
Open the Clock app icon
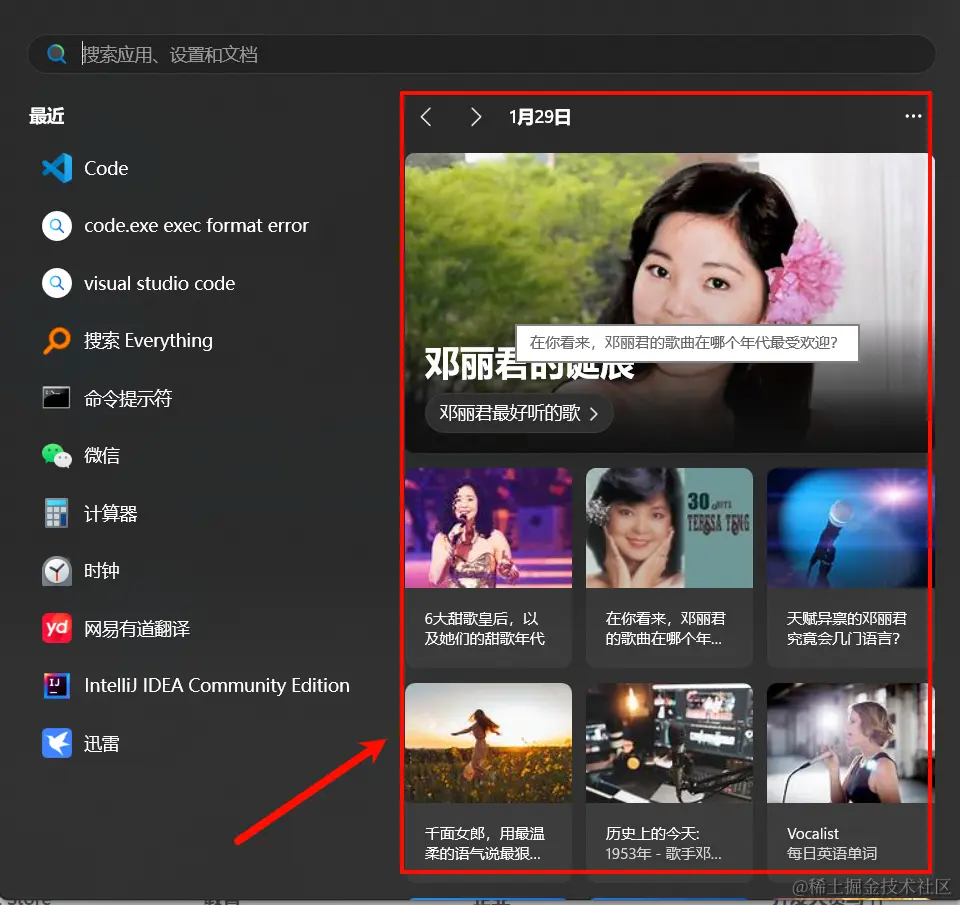57,571
